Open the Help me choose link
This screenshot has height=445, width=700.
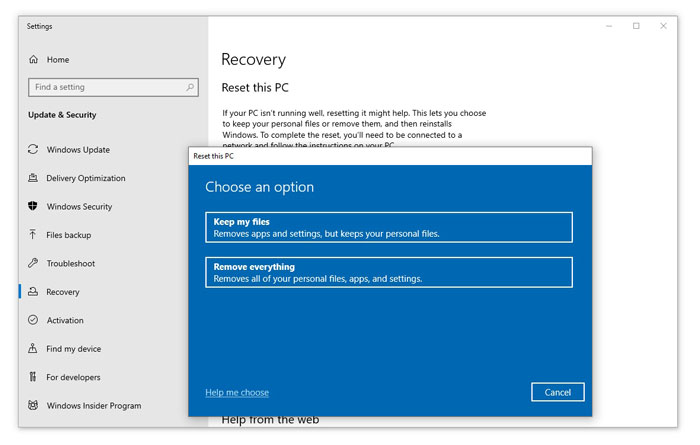[237, 392]
